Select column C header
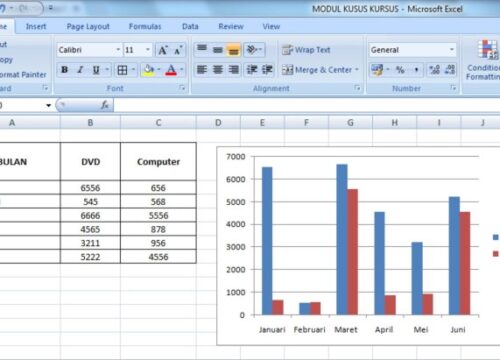This screenshot has width=500, height=360. (x=158, y=123)
